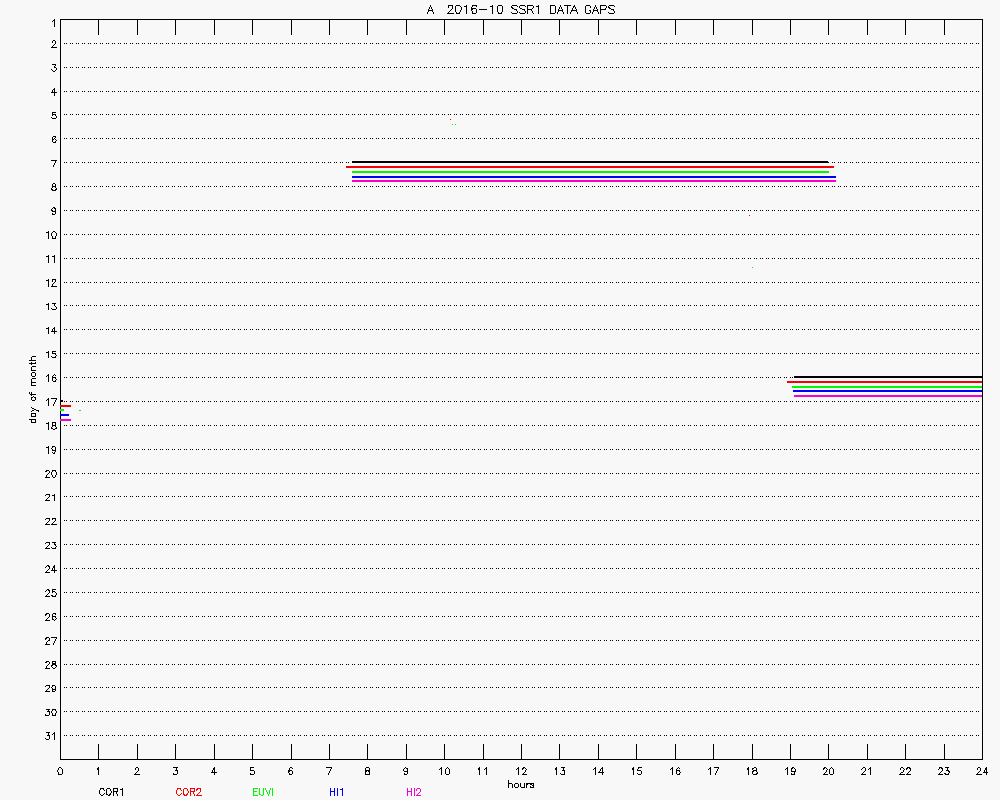Select the magenta HI2 legend label
Screen dimensions: 1000x800
(414, 792)
